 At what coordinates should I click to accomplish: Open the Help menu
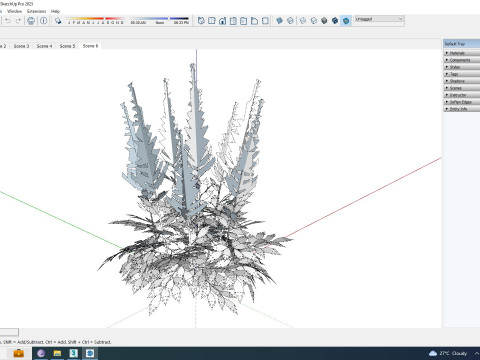(55, 11)
